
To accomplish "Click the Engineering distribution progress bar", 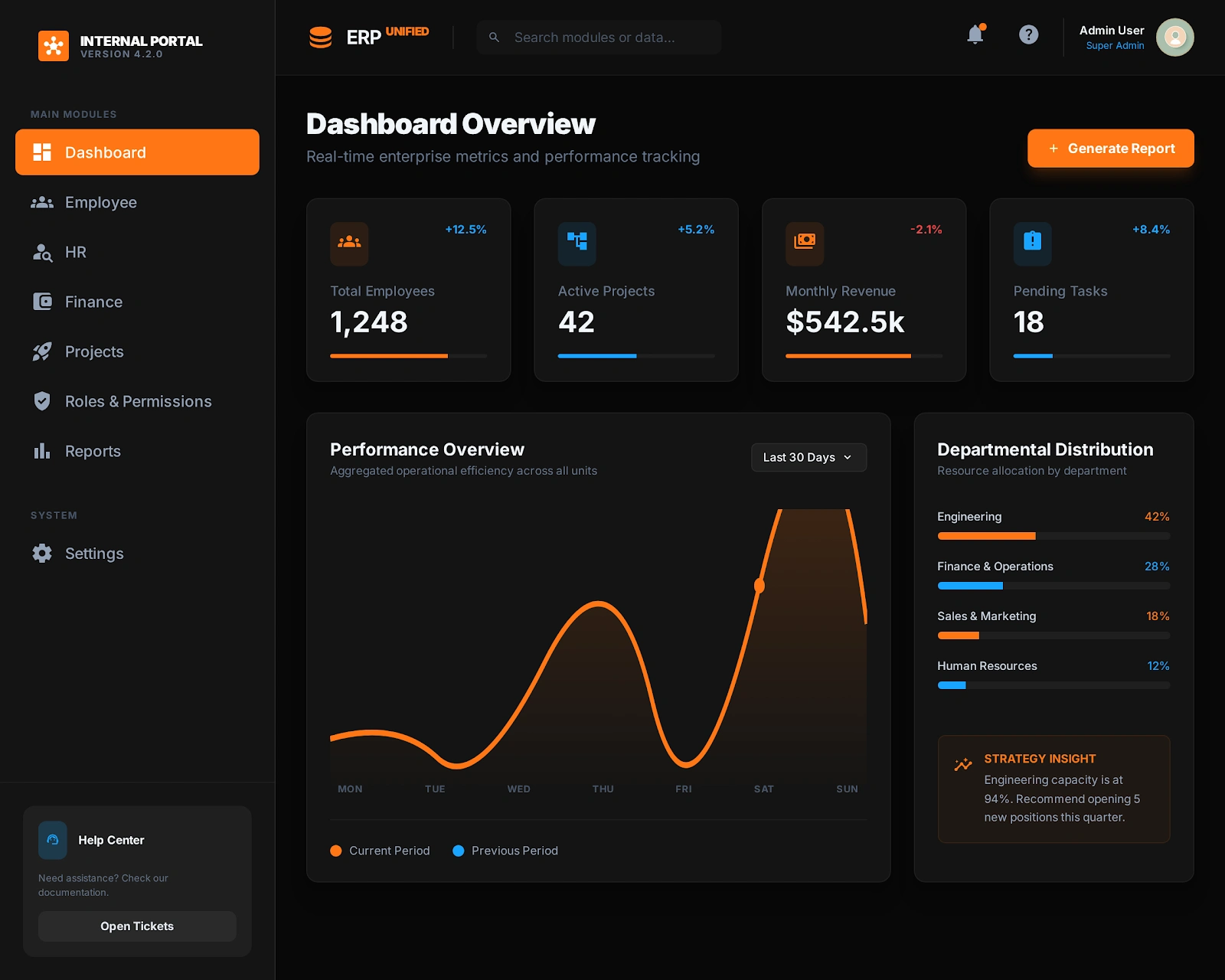I will tap(1053, 536).
